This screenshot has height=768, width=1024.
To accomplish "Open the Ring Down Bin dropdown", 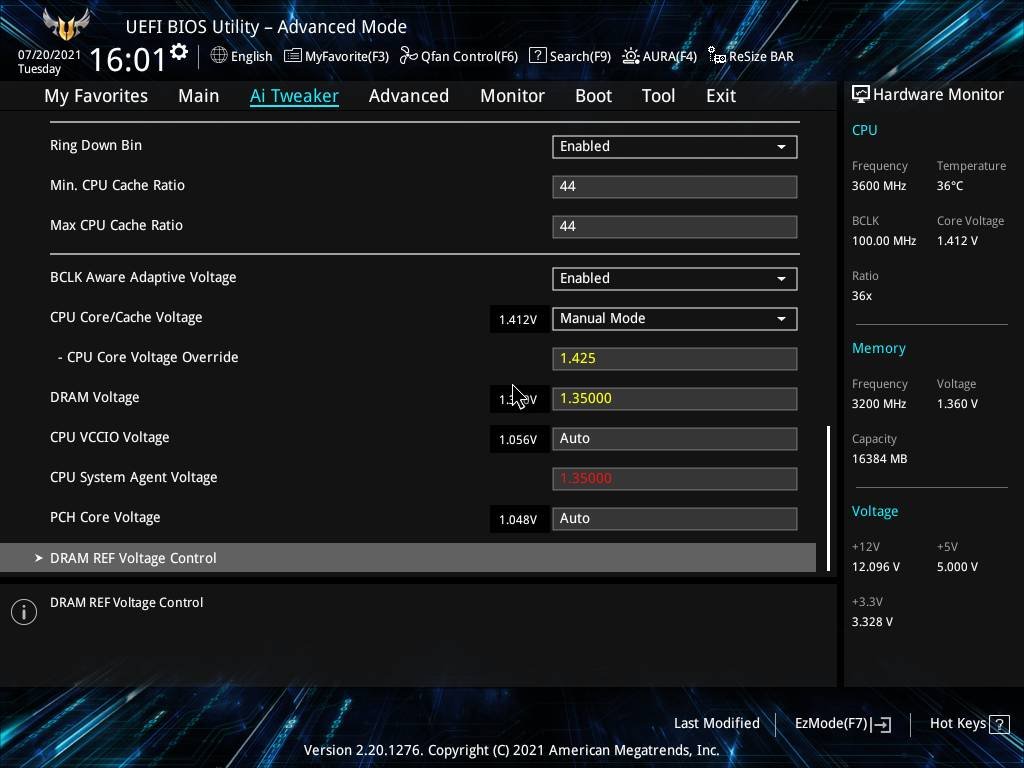I will click(x=674, y=146).
